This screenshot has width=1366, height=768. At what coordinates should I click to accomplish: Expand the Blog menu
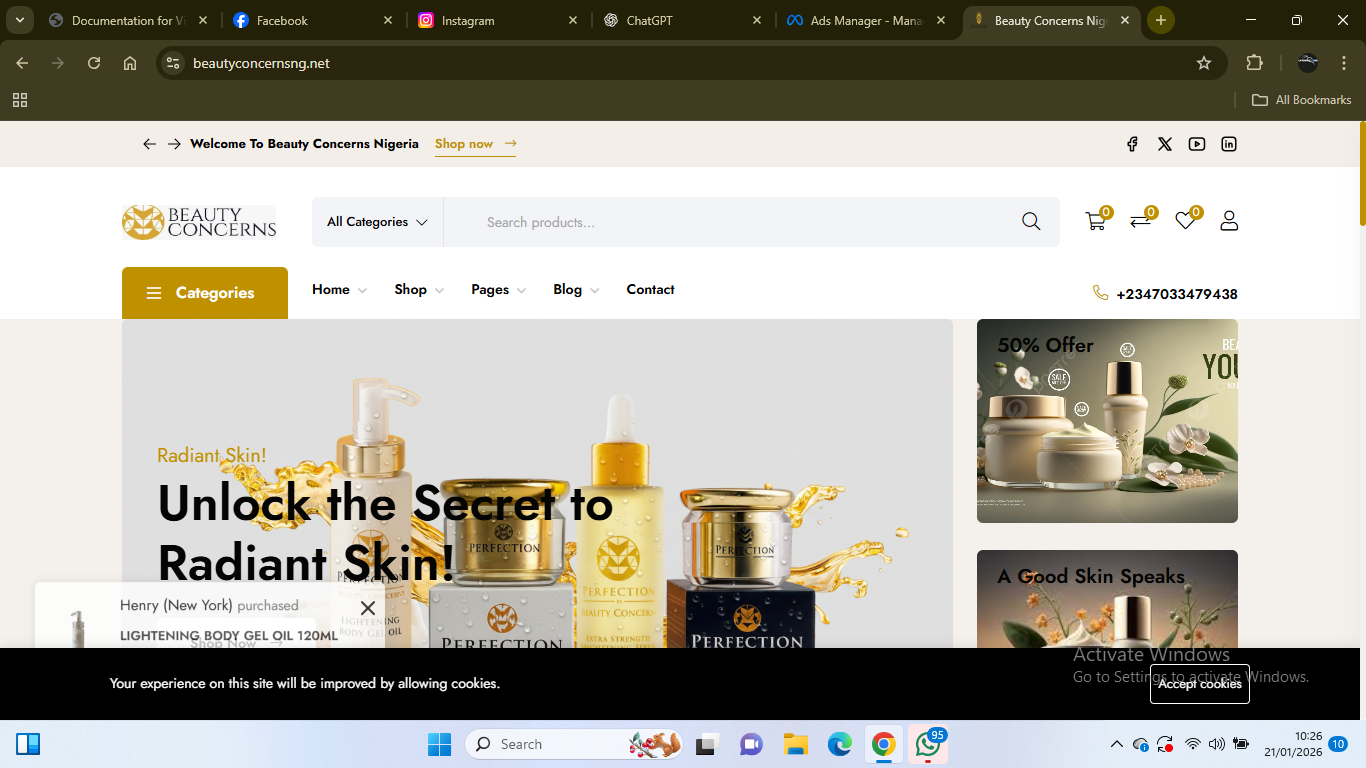[576, 290]
